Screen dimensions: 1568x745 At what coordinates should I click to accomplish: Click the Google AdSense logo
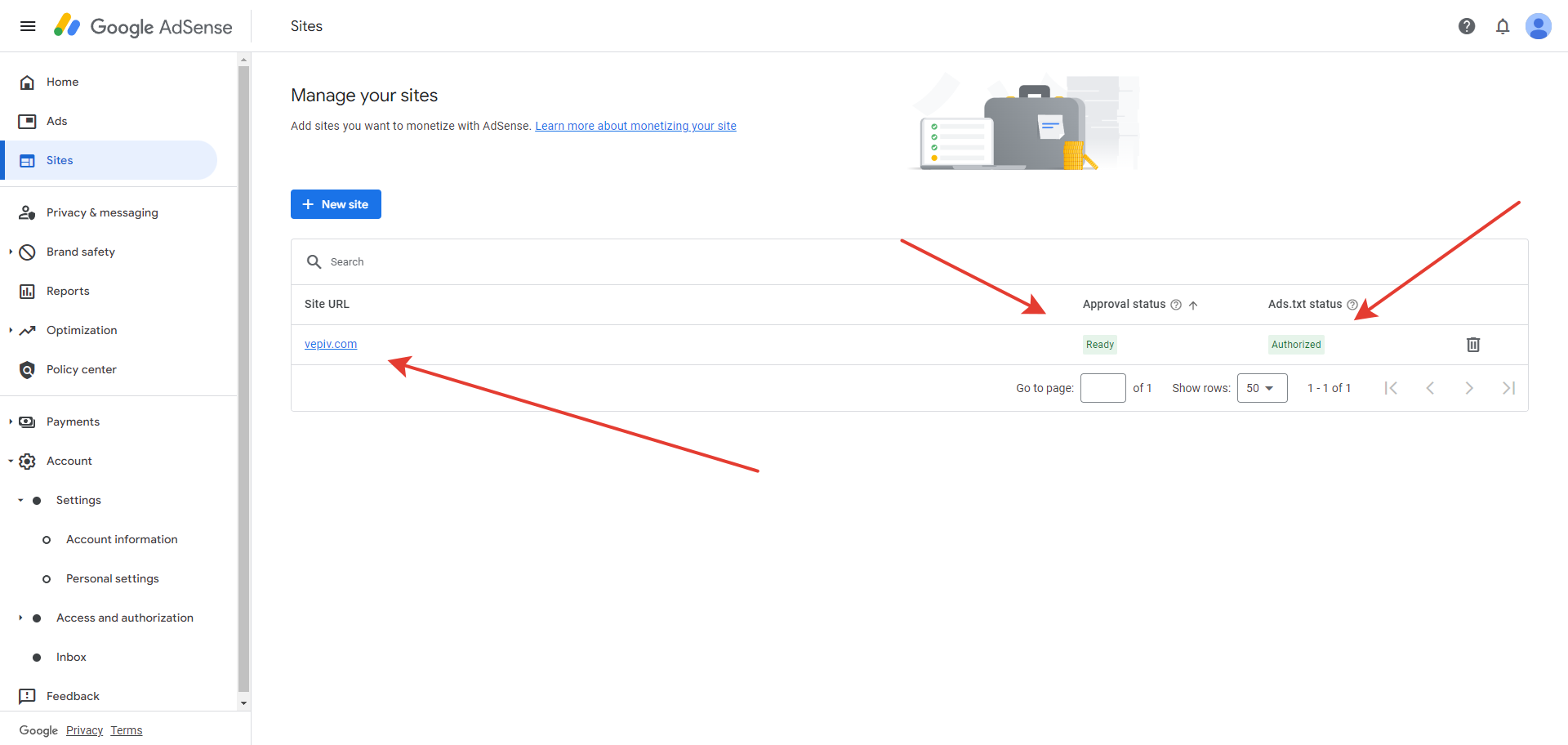point(143,26)
